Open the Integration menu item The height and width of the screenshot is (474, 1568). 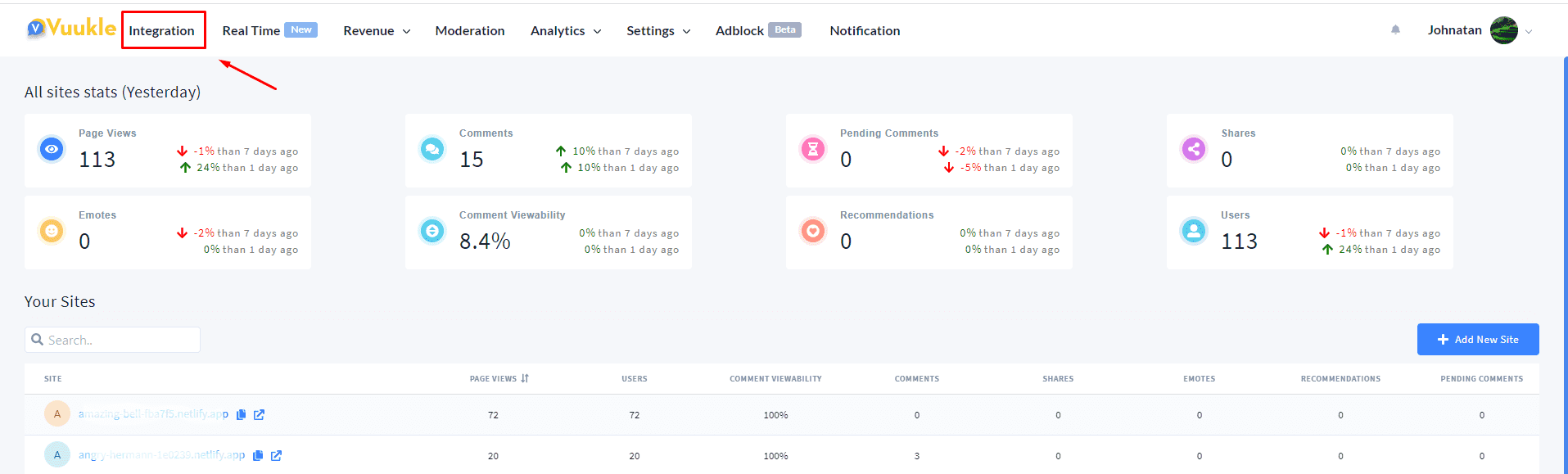pos(162,30)
